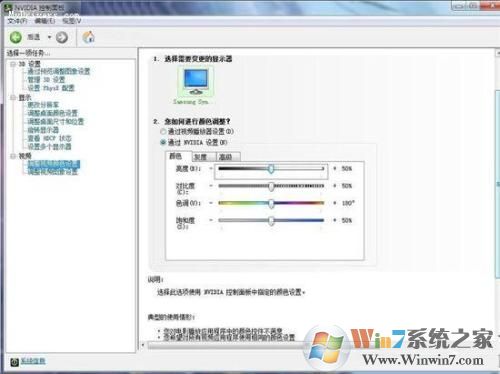Click the plus icon beside the saturation slider
500x374 pixels.
[x=335, y=220]
